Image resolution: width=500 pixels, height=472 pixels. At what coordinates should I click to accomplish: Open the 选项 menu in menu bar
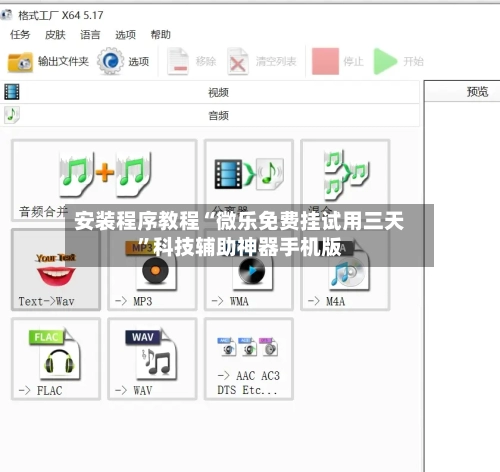125,34
